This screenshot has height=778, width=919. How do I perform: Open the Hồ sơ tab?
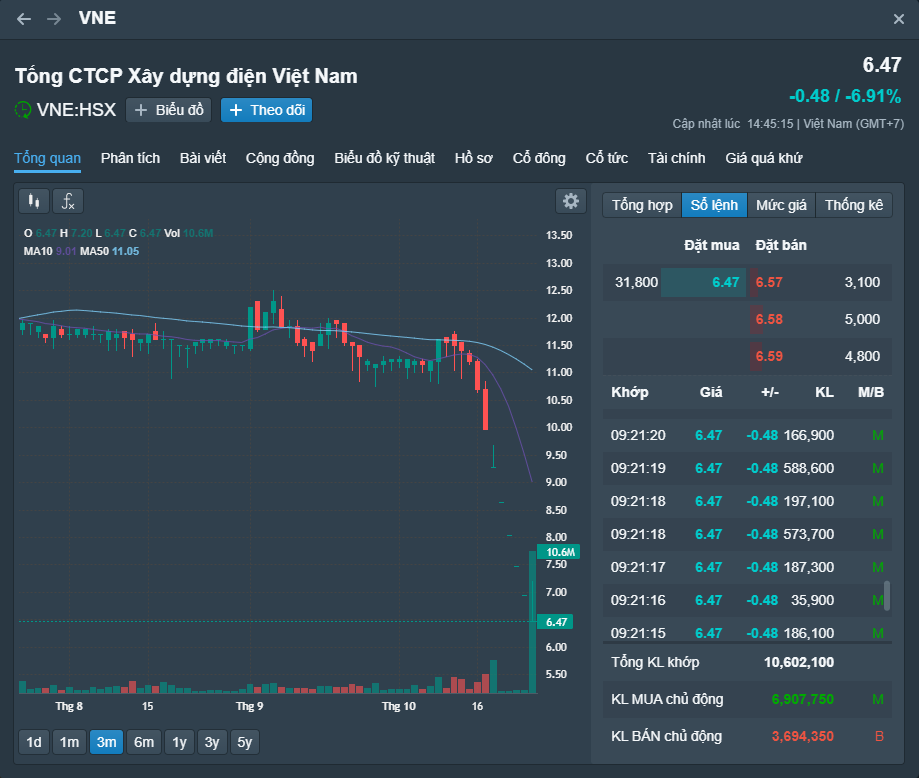474,158
